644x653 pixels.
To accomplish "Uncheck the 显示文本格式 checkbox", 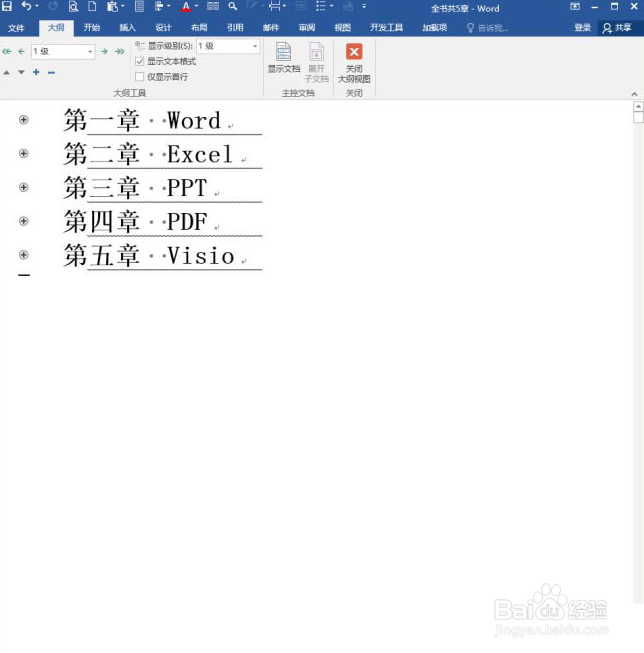I will pyautogui.click(x=140, y=62).
